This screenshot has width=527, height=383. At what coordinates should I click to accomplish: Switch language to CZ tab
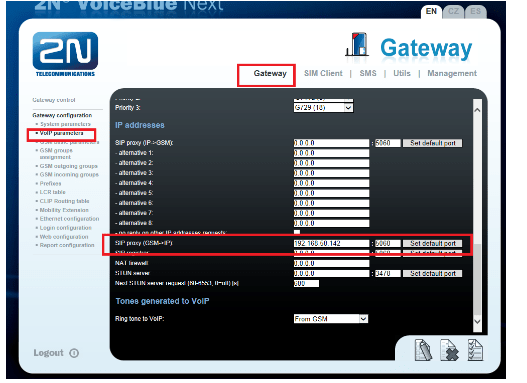point(453,11)
